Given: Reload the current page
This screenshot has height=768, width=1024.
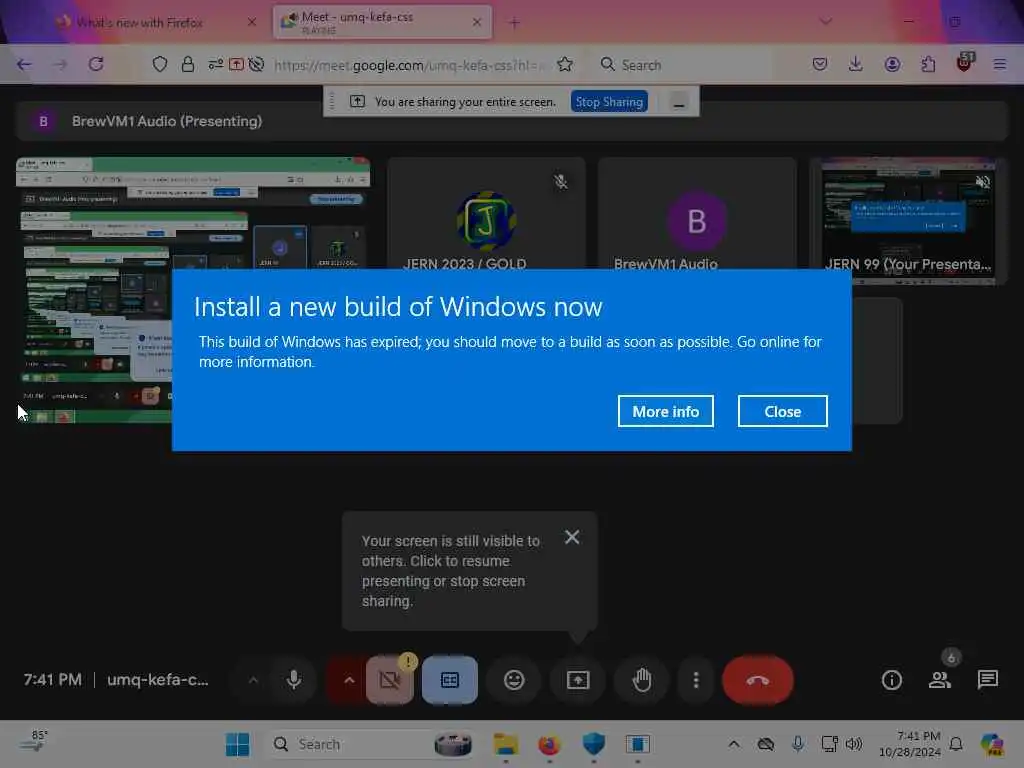Looking at the screenshot, I should (96, 64).
